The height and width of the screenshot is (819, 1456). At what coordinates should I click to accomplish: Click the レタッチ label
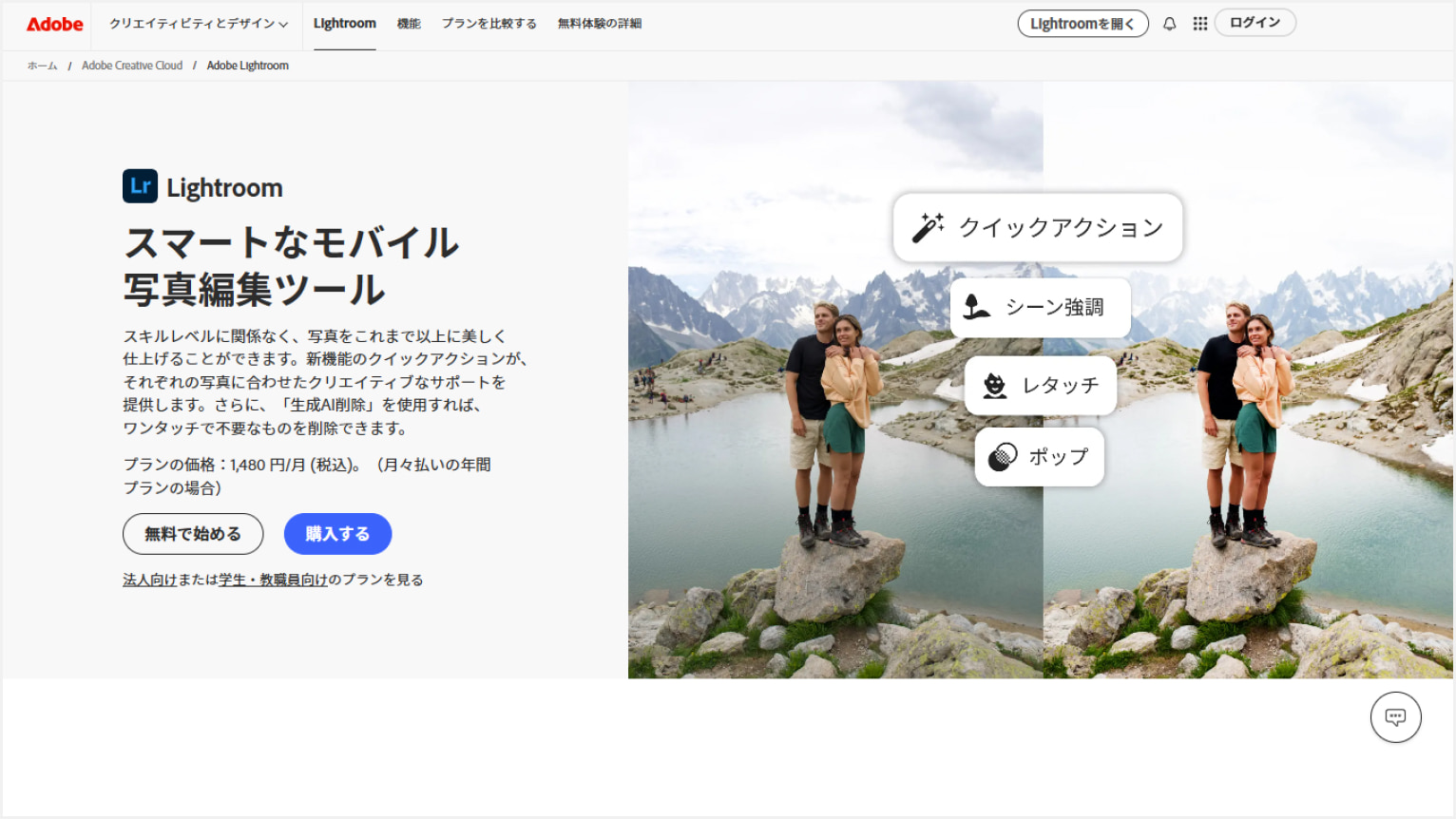(x=1060, y=385)
